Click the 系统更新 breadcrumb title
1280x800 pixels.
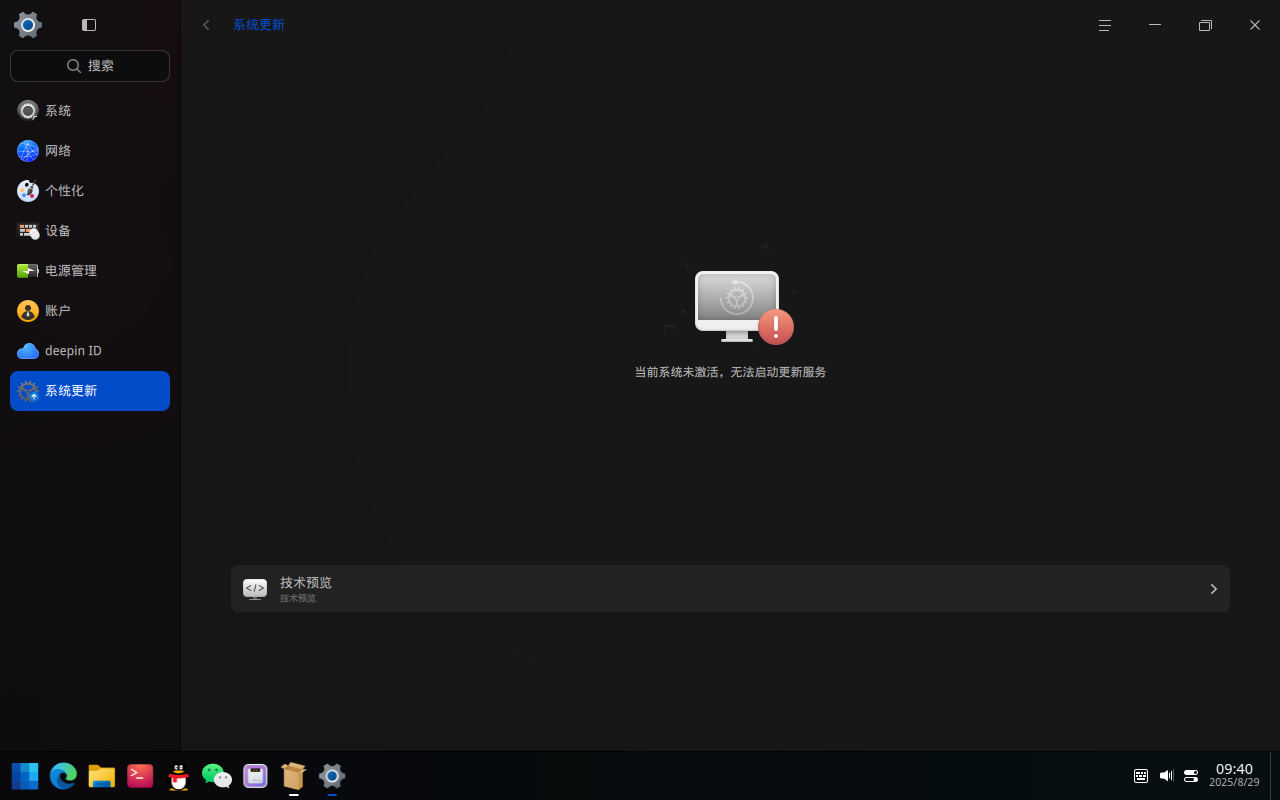pyautogui.click(x=259, y=25)
